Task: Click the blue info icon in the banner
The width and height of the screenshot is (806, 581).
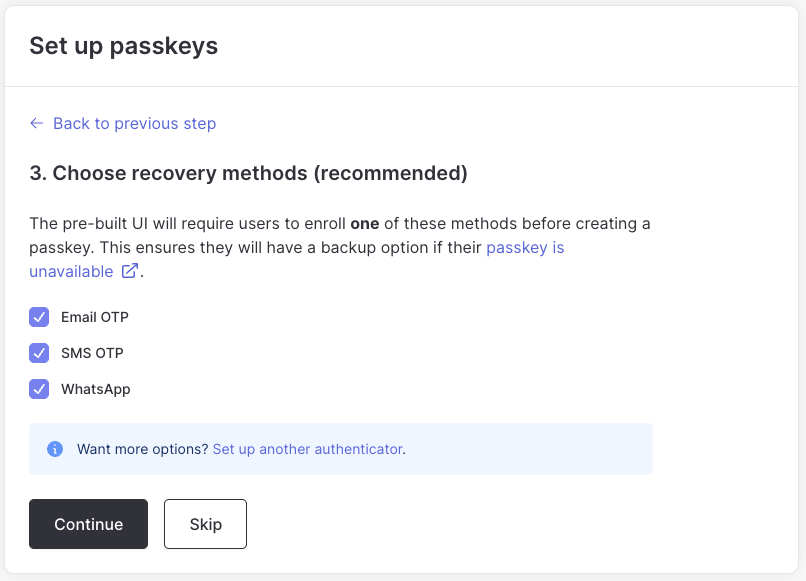Action: tap(55, 449)
